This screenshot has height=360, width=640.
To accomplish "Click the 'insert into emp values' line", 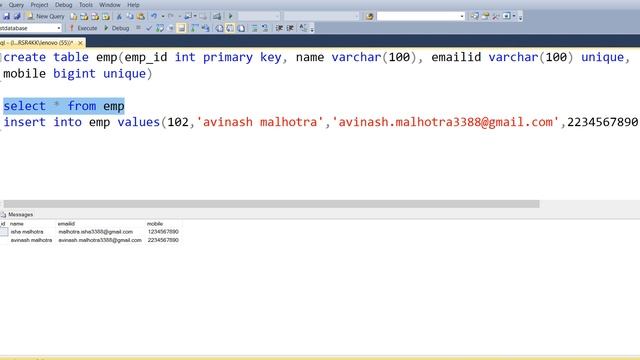I will (x=320, y=122).
